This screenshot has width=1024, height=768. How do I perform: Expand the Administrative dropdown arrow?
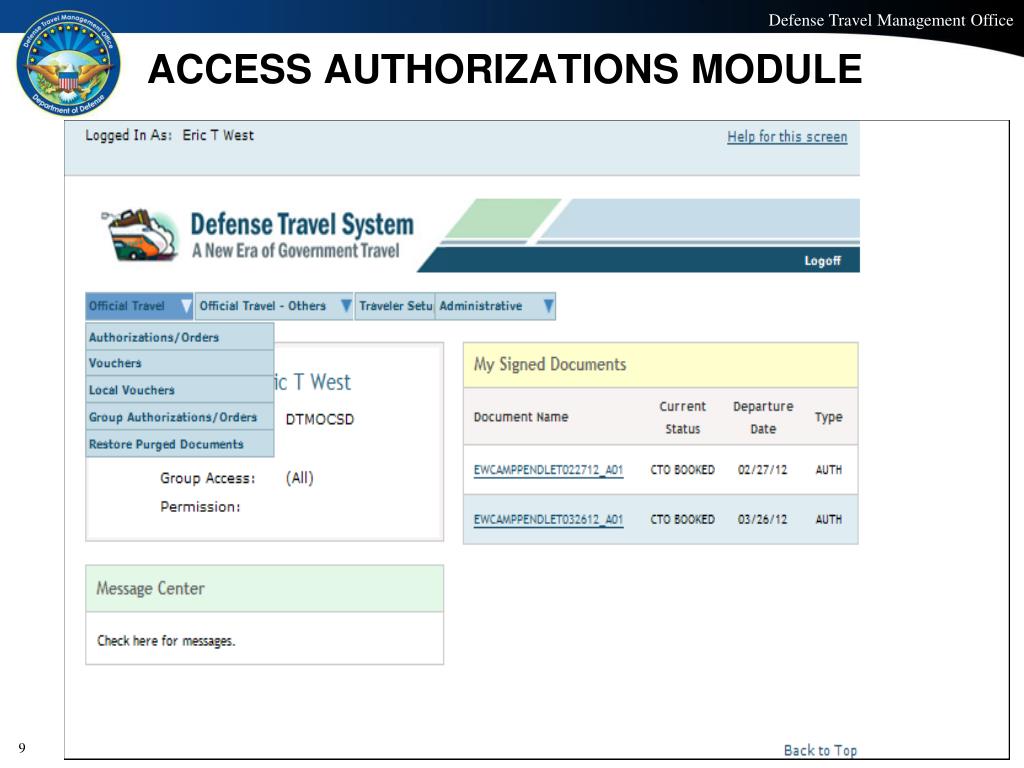point(549,306)
